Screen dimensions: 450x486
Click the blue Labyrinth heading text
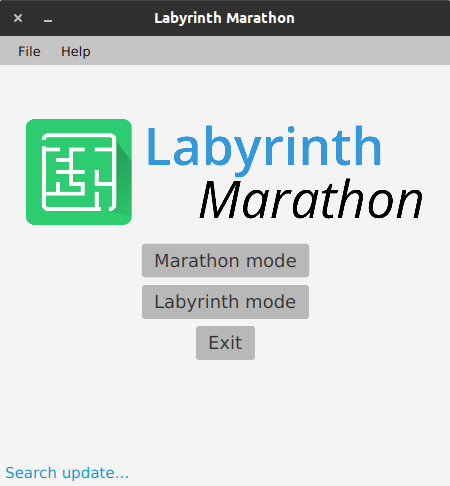click(264, 149)
